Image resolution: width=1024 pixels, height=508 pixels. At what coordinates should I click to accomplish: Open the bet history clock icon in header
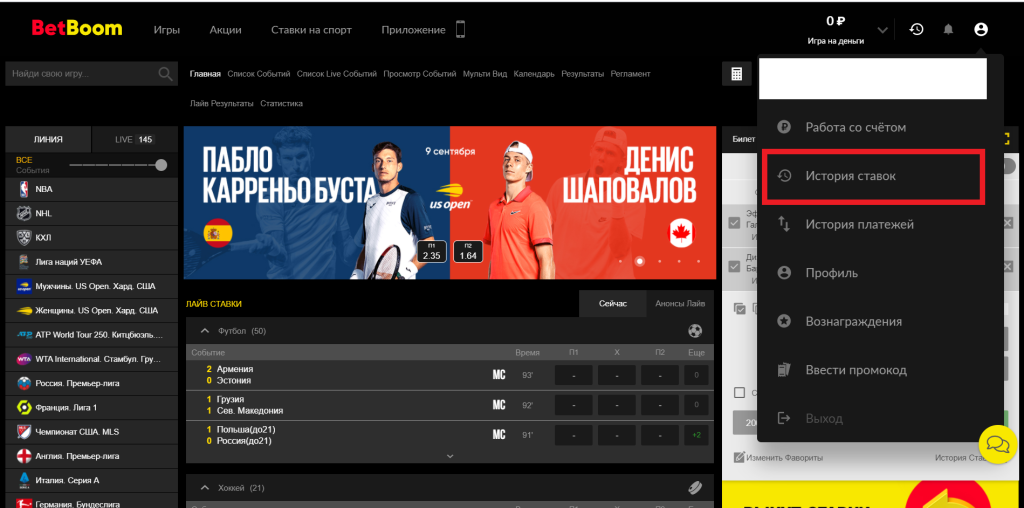(x=916, y=30)
